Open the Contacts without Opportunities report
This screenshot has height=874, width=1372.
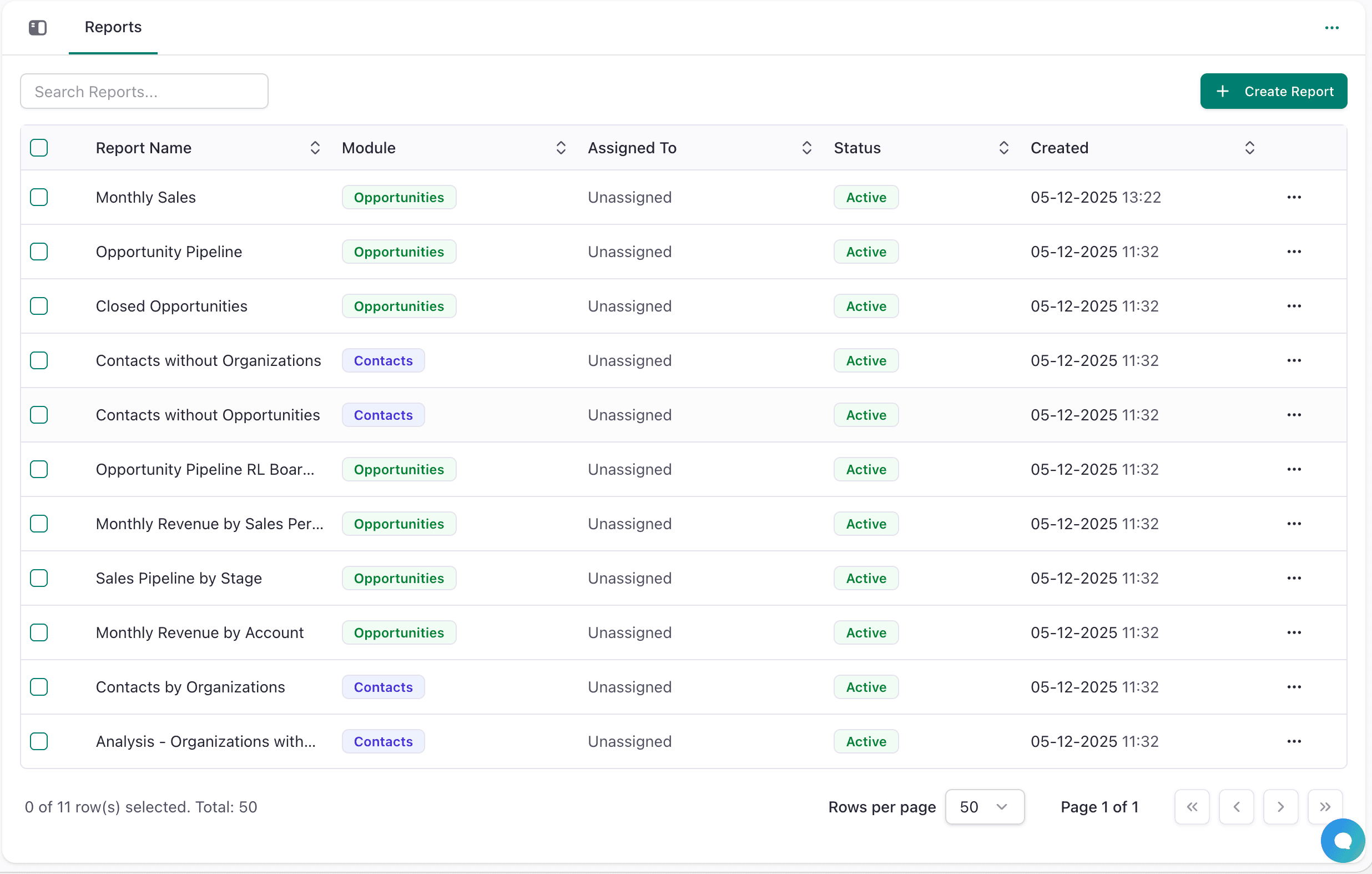click(208, 415)
